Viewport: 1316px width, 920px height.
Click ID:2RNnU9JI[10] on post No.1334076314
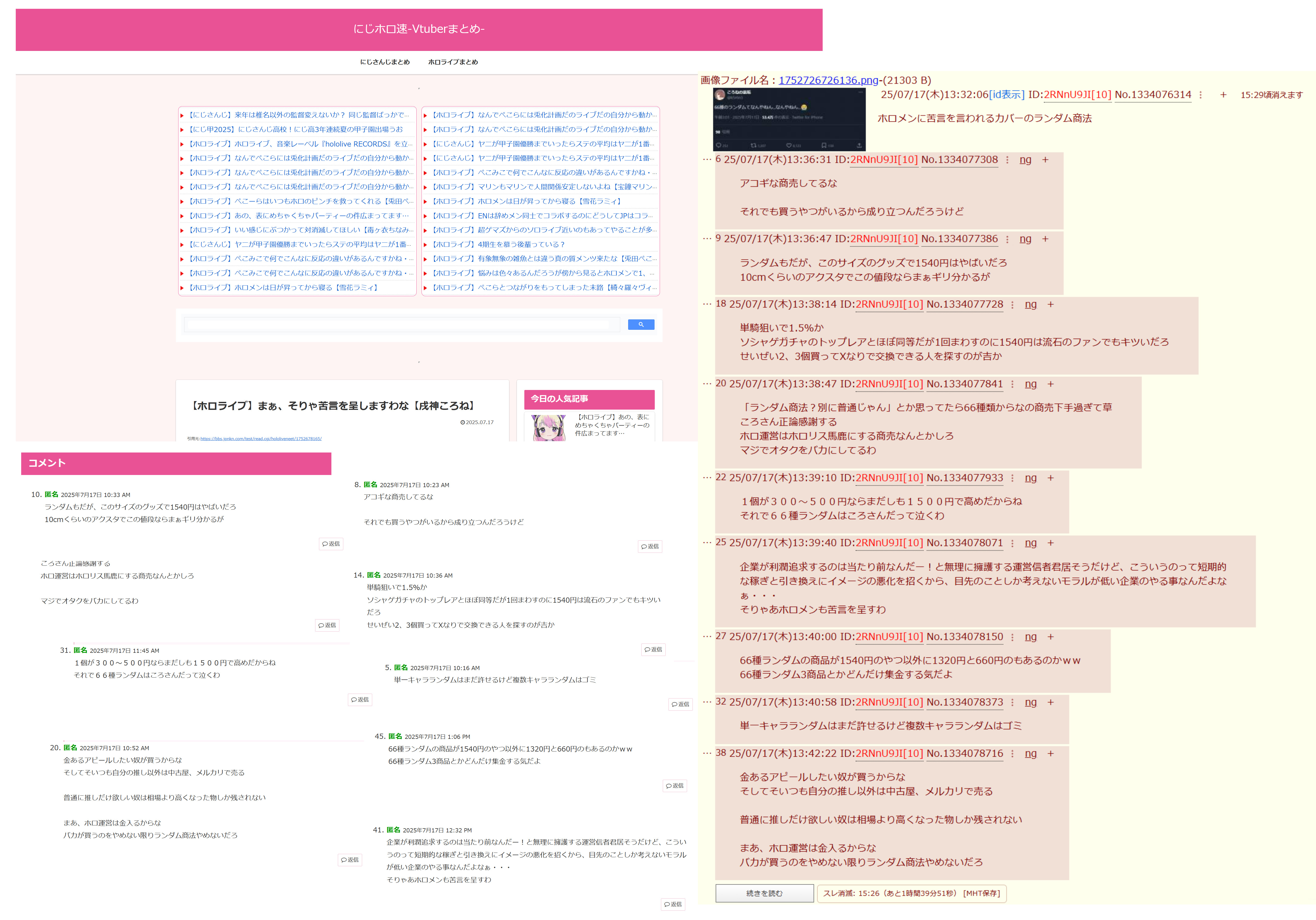[1070, 95]
